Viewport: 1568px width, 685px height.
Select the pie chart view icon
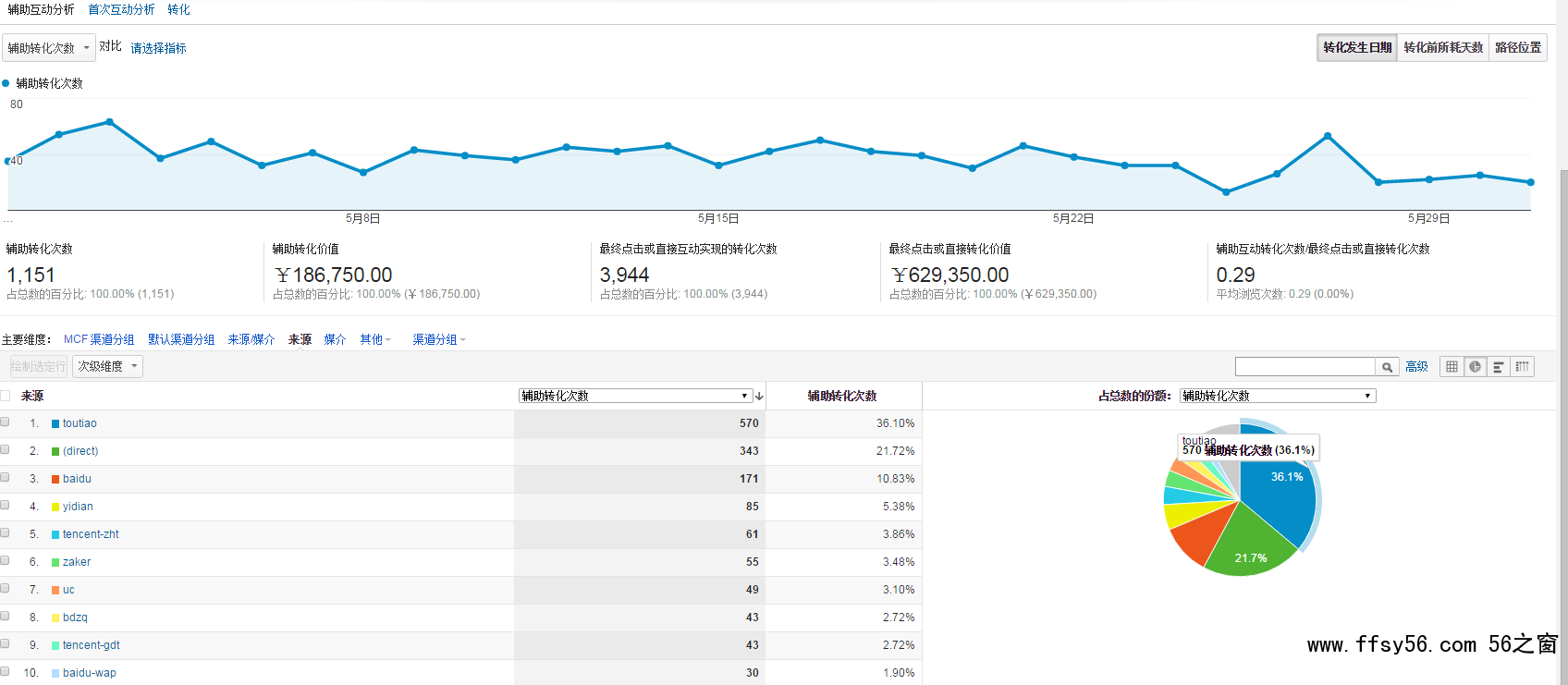pos(1475,367)
